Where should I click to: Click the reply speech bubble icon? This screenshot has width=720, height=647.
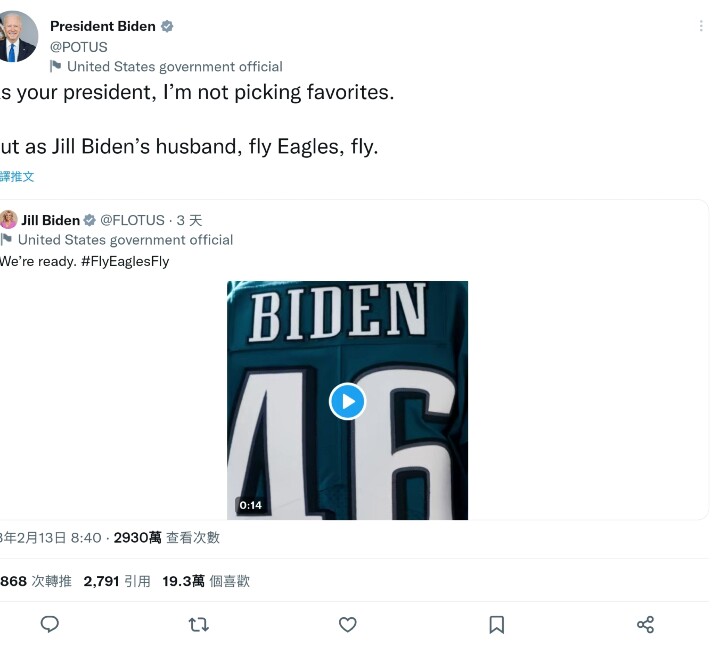click(50, 625)
